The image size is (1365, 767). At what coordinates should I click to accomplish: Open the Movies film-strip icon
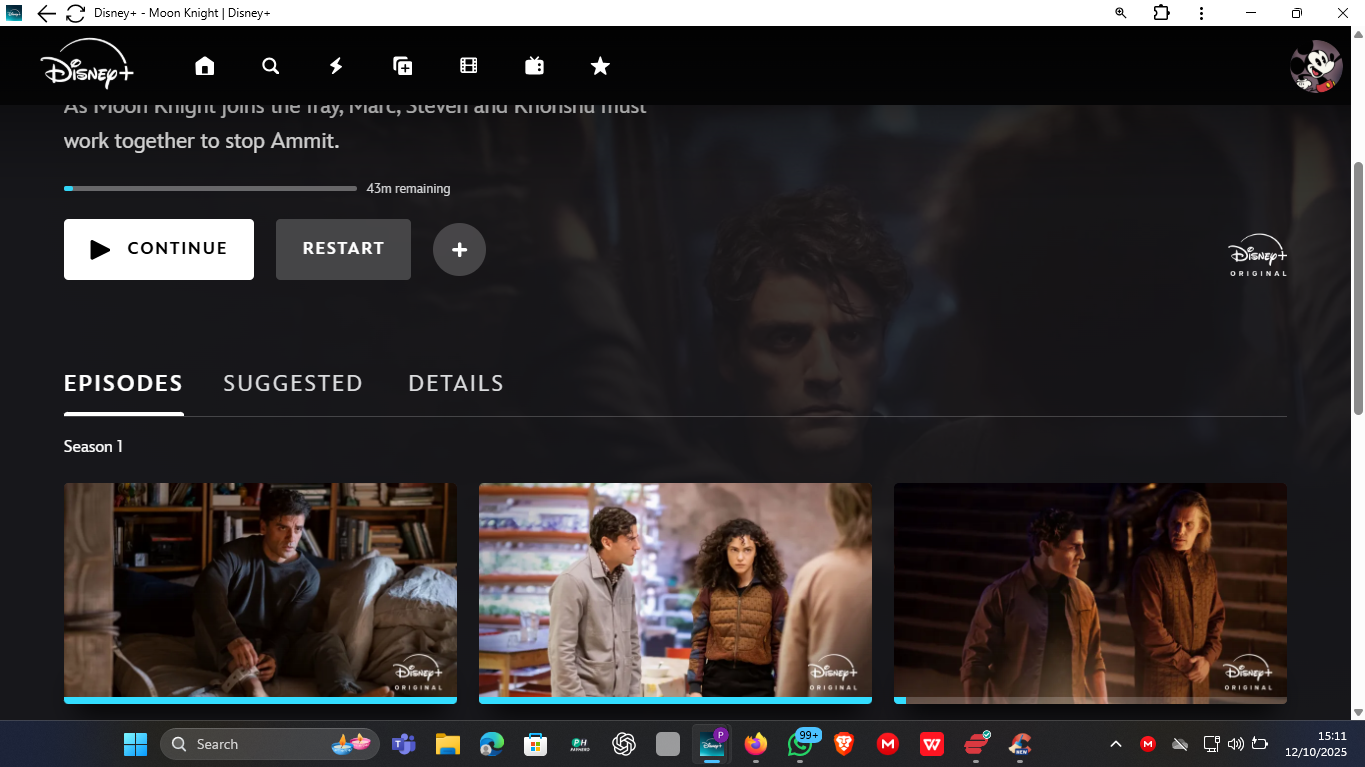[x=468, y=65]
